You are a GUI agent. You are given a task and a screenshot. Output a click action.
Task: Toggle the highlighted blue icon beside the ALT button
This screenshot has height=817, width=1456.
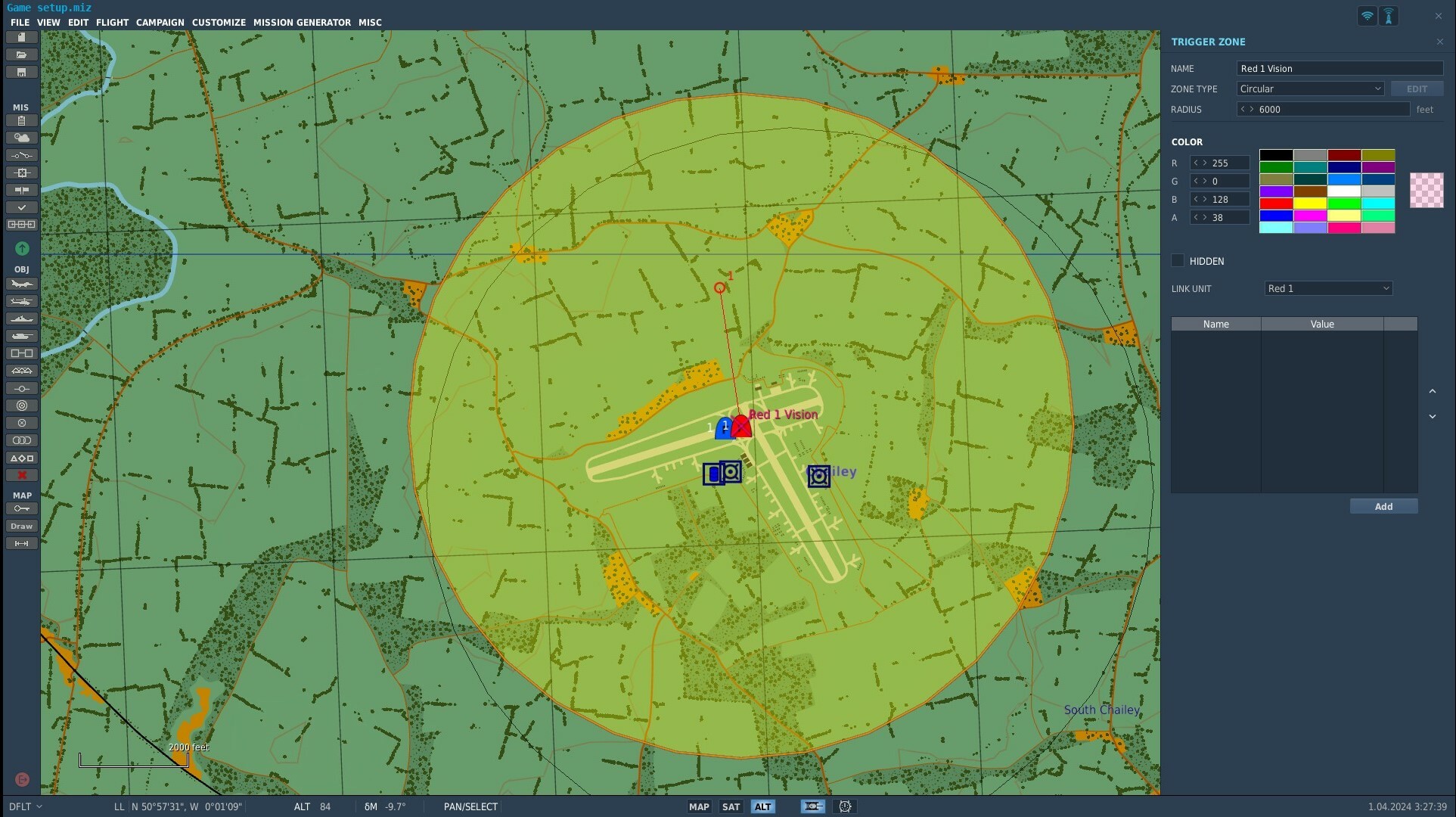(812, 806)
